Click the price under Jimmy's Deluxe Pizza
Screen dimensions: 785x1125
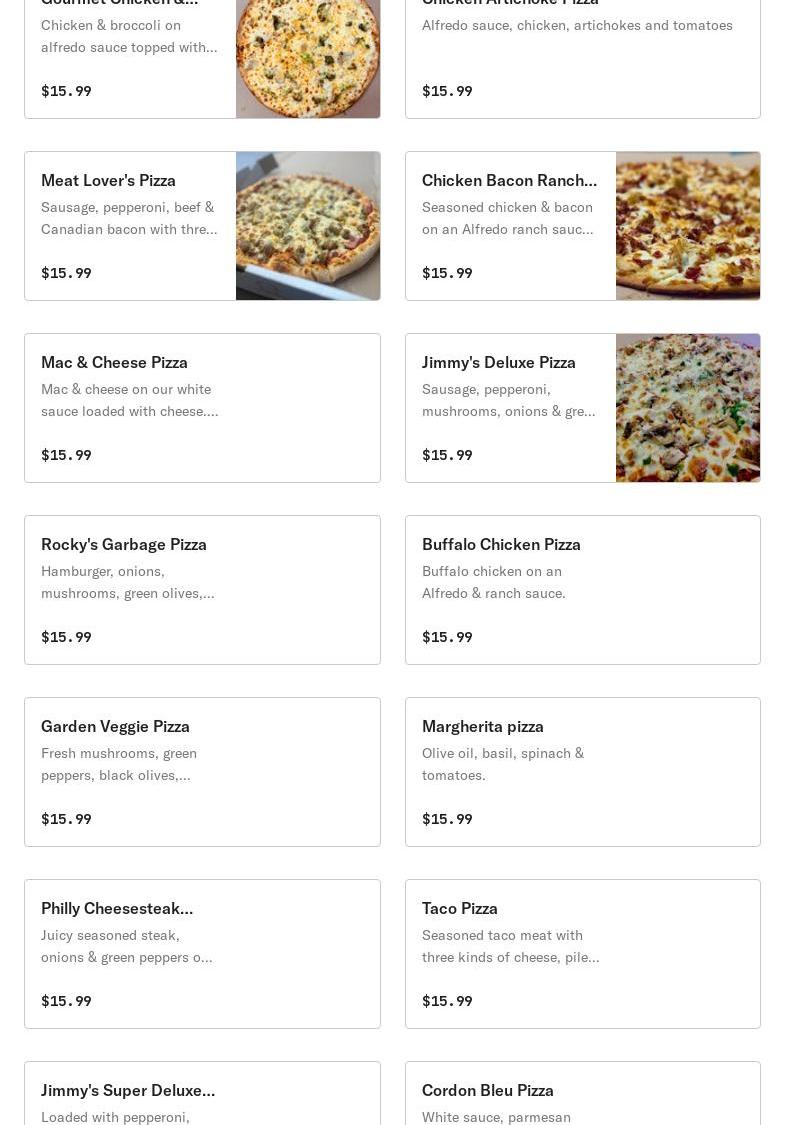point(447,455)
